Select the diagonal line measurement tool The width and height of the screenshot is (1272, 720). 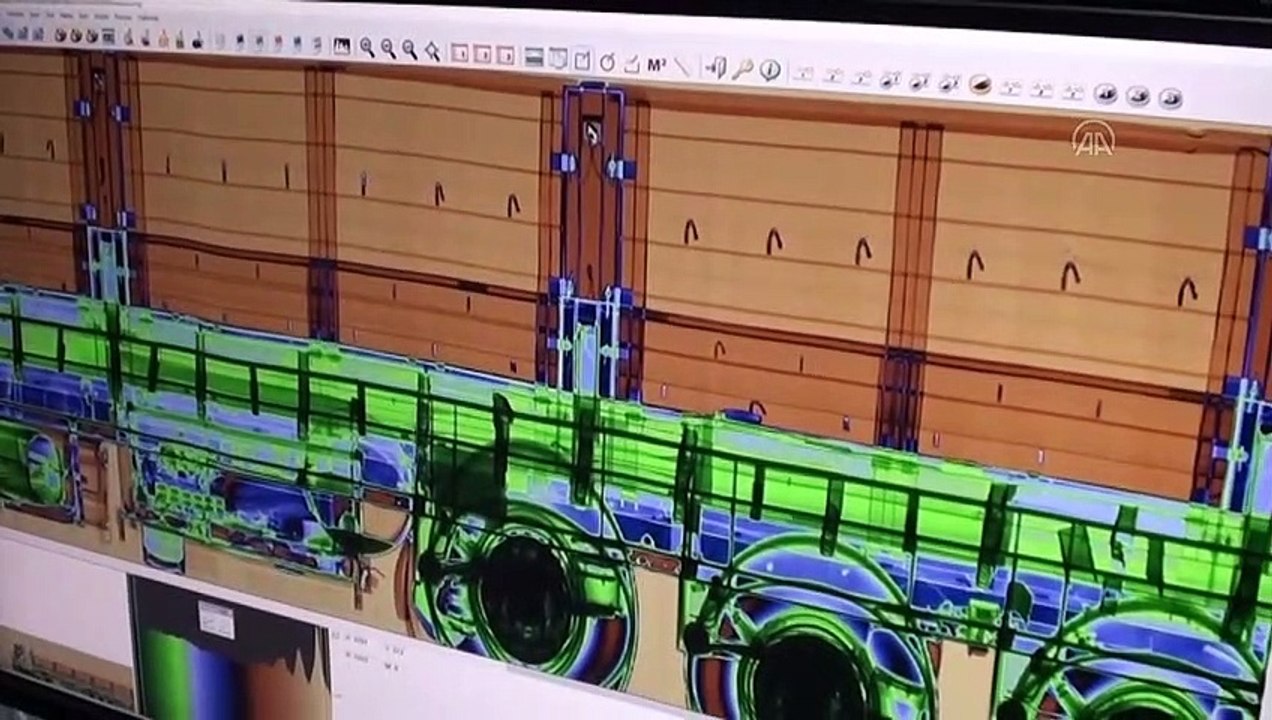[x=682, y=66]
